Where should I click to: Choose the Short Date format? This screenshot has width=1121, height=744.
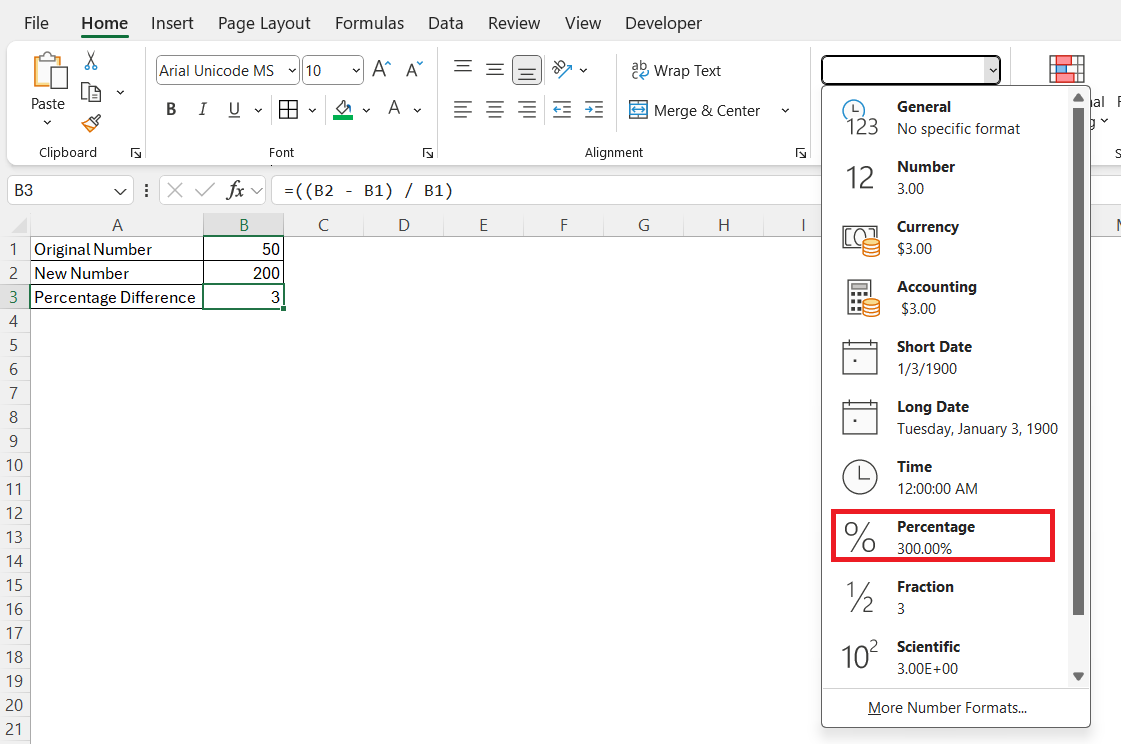point(945,358)
